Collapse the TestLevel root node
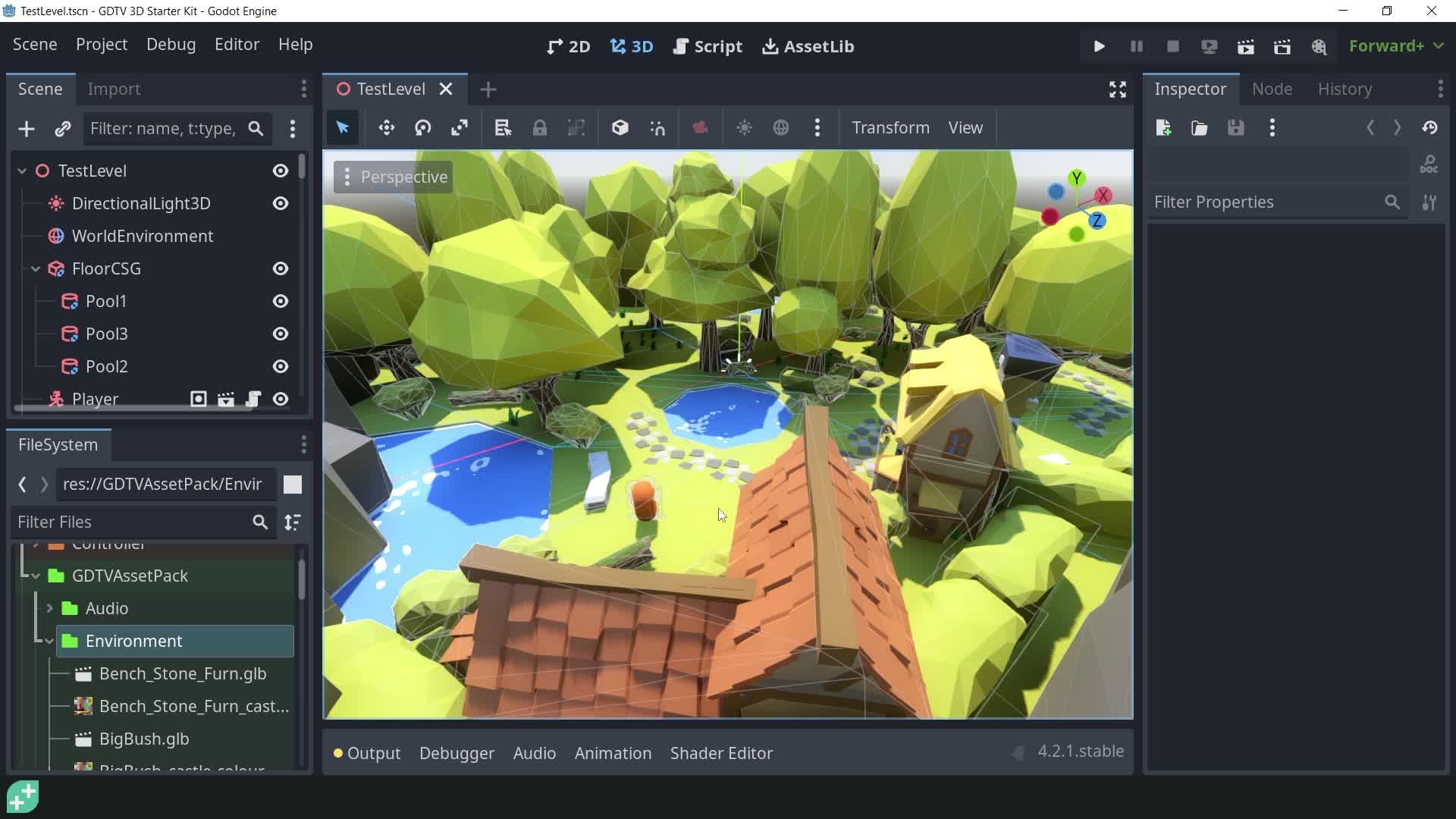The width and height of the screenshot is (1456, 819). (x=22, y=171)
